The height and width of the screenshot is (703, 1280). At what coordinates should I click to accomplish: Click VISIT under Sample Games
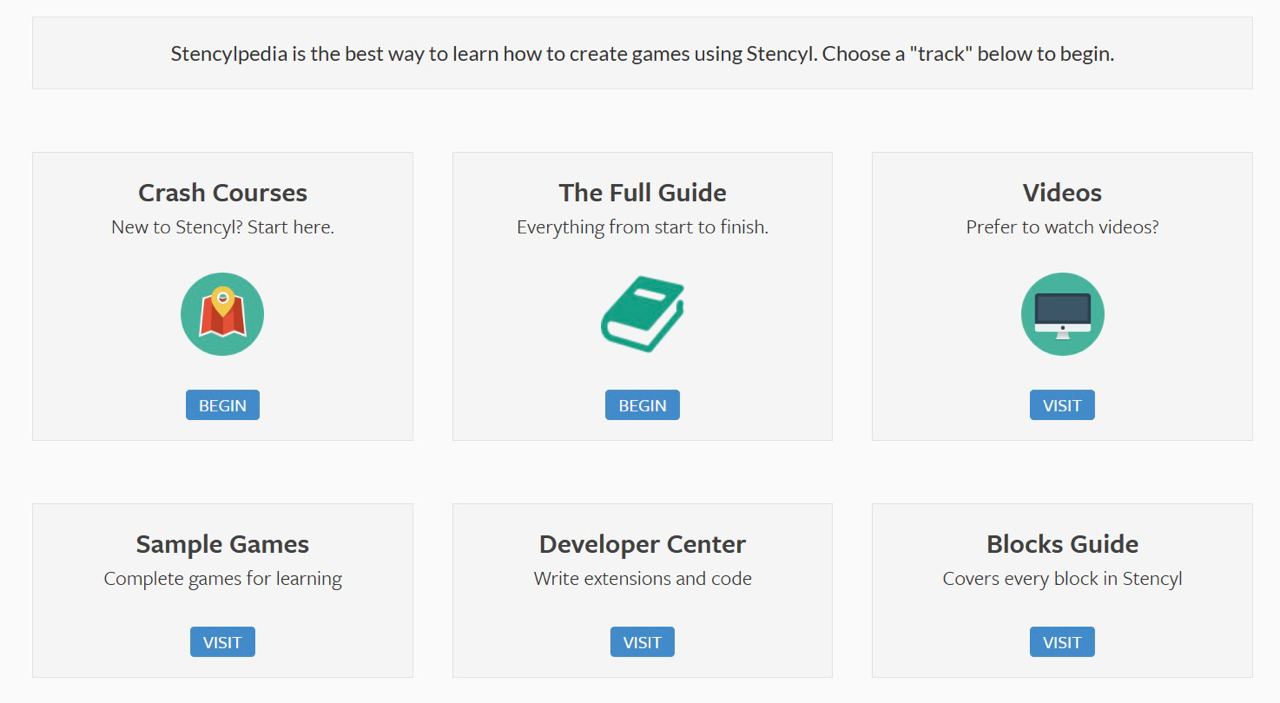(222, 641)
